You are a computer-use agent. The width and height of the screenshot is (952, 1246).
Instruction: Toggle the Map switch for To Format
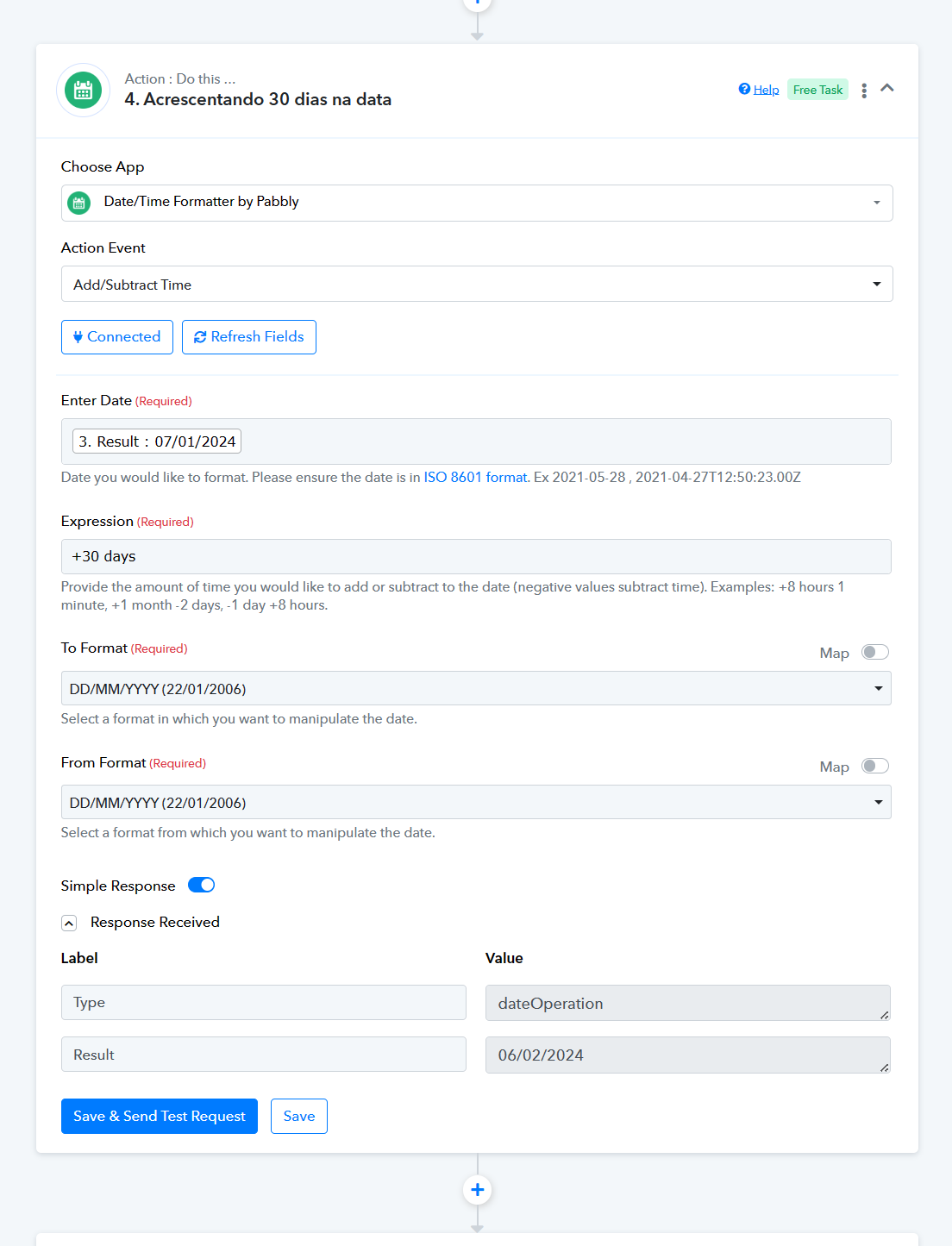click(875, 652)
